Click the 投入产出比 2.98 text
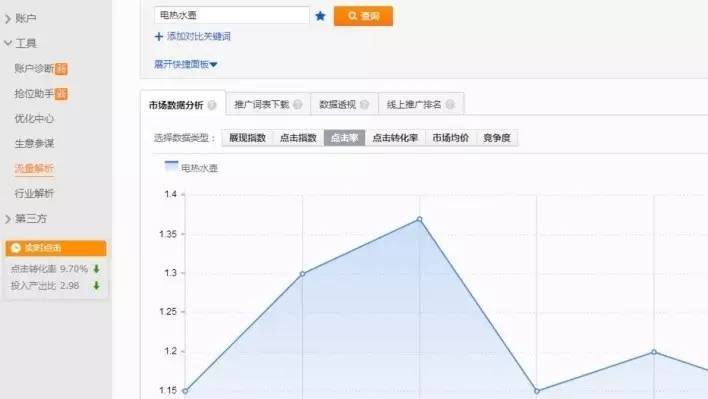Screen dimensions: 708x399 point(45,286)
